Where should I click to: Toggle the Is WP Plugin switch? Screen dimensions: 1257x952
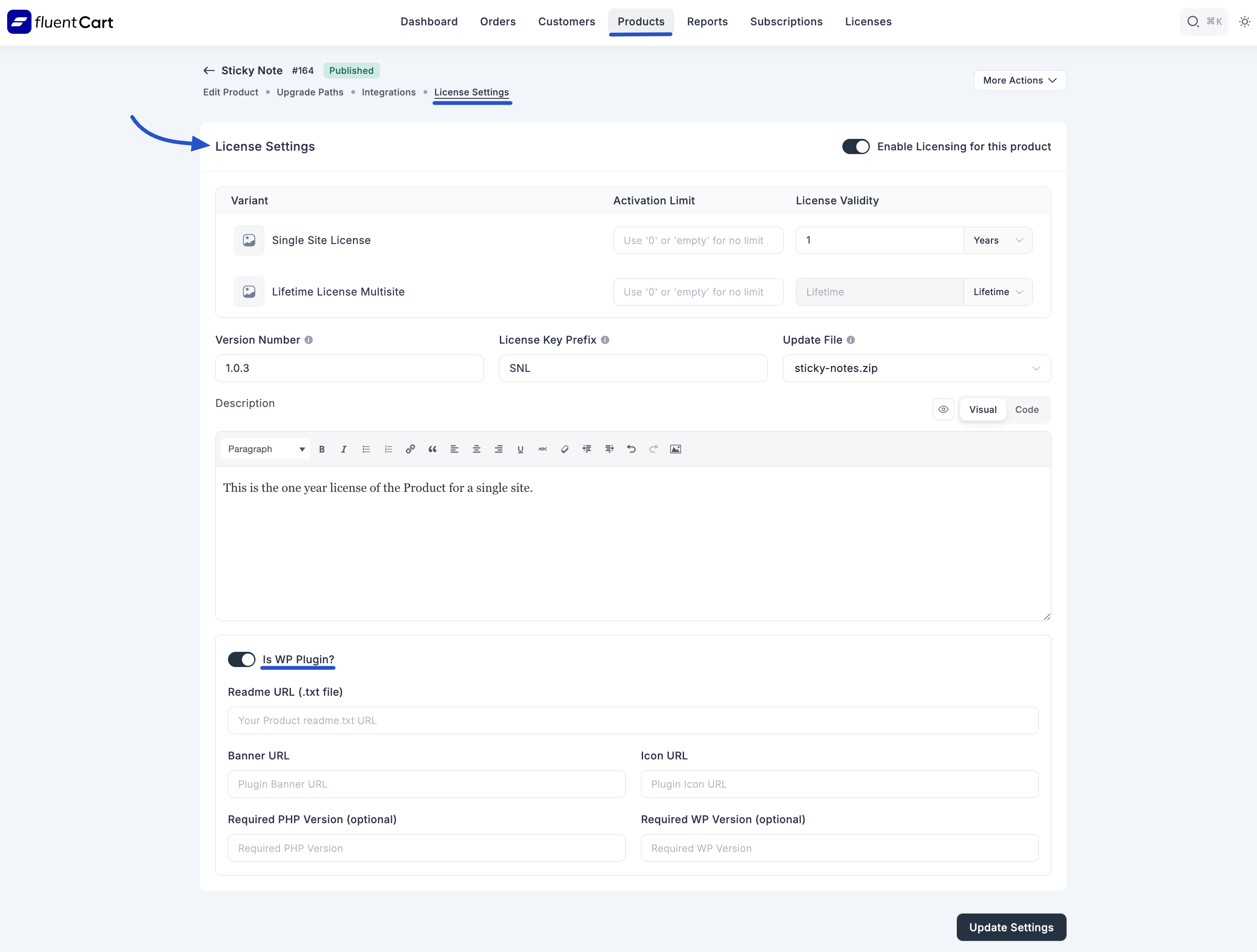(x=241, y=659)
